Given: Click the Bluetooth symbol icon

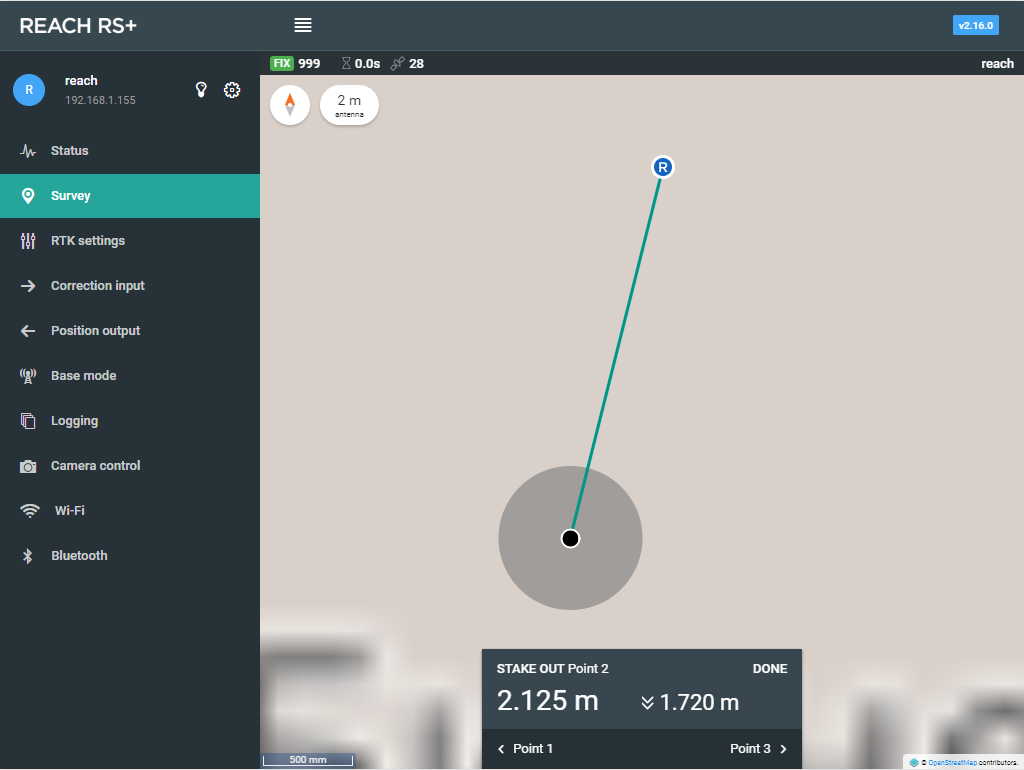Looking at the screenshot, I should [x=27, y=556].
